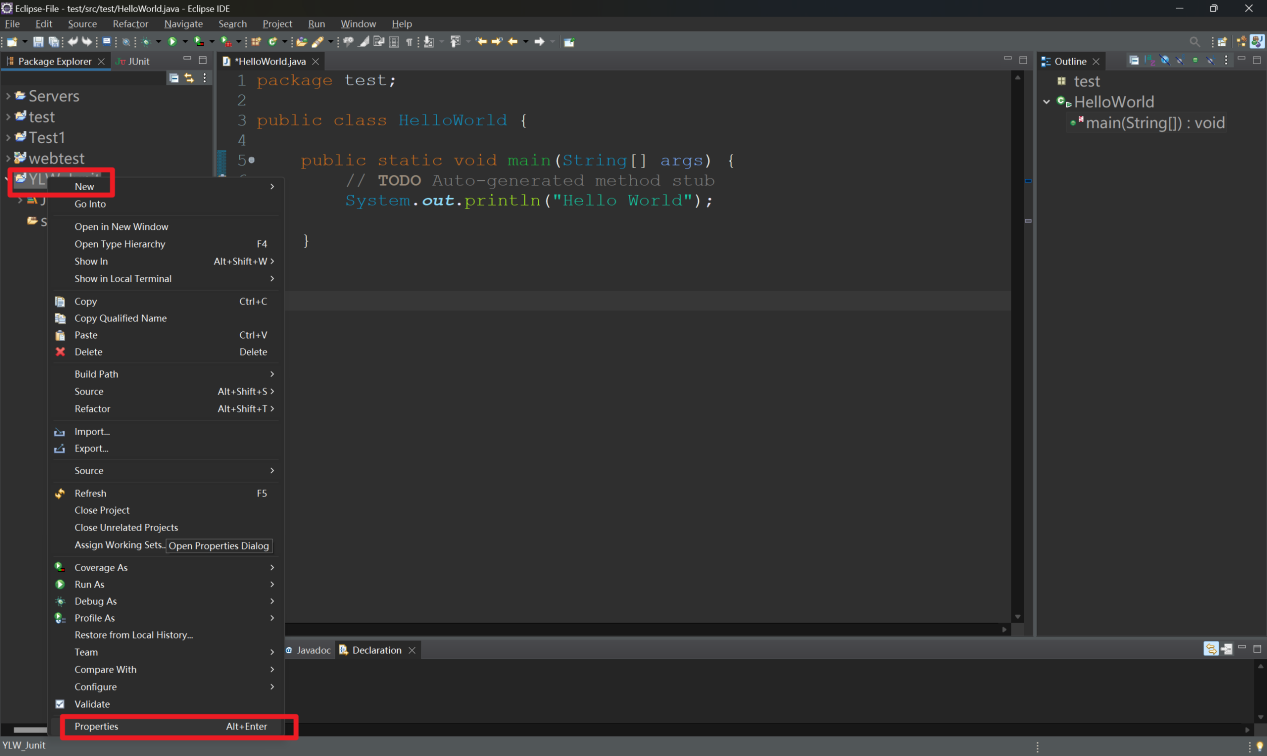This screenshot has width=1267, height=756.
Task: Toggle Block Selection mode toolbar icon
Action: point(394,42)
